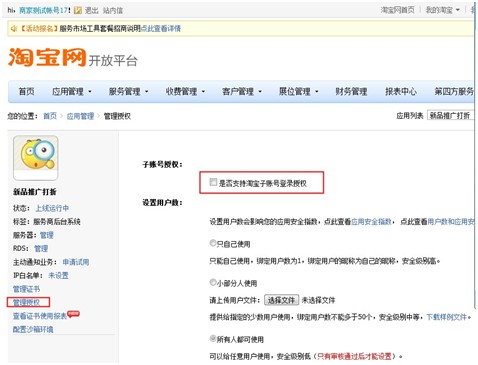Expand the 服务管理 menu dropdown
The height and width of the screenshot is (365, 478).
coord(128,91)
